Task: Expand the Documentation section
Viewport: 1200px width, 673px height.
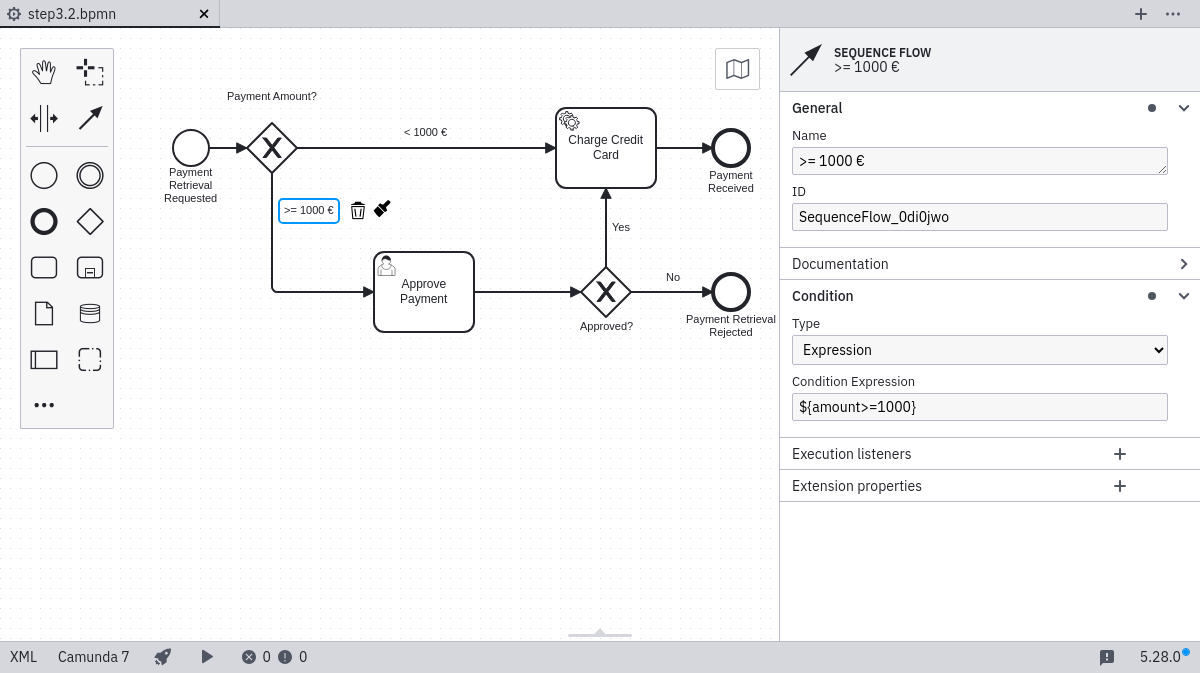Action: click(1184, 264)
